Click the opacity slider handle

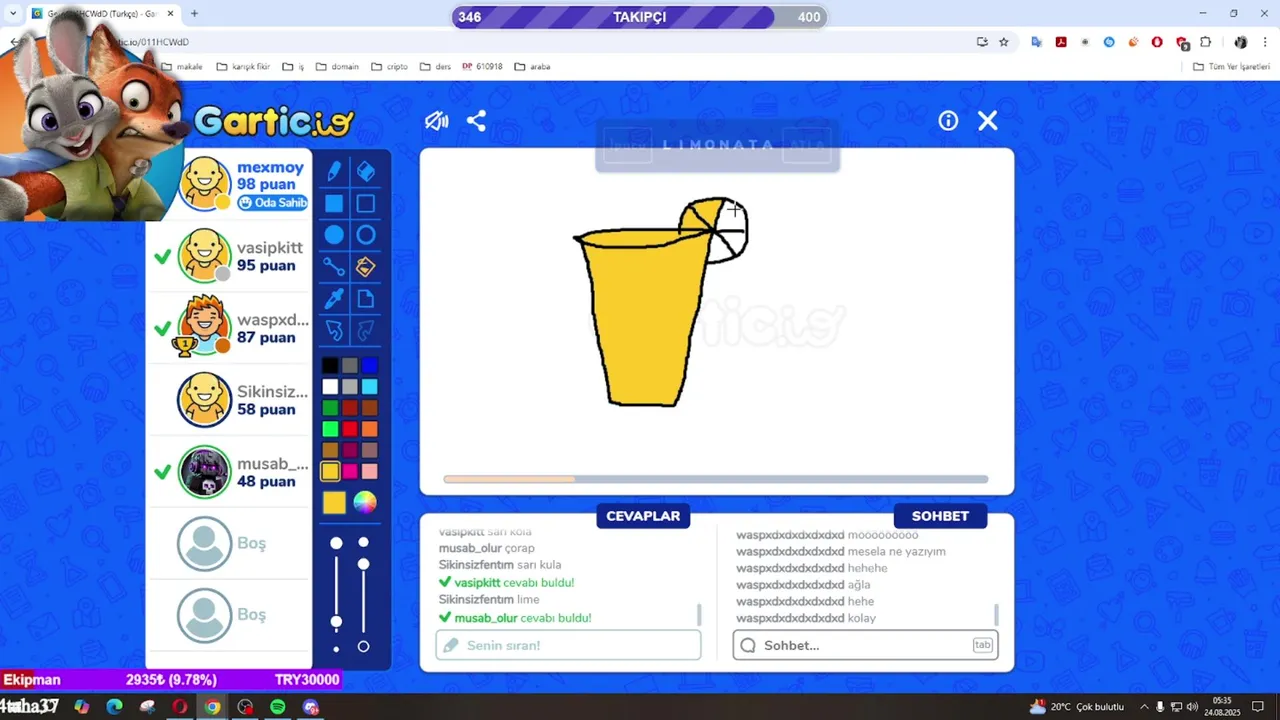[x=363, y=564]
